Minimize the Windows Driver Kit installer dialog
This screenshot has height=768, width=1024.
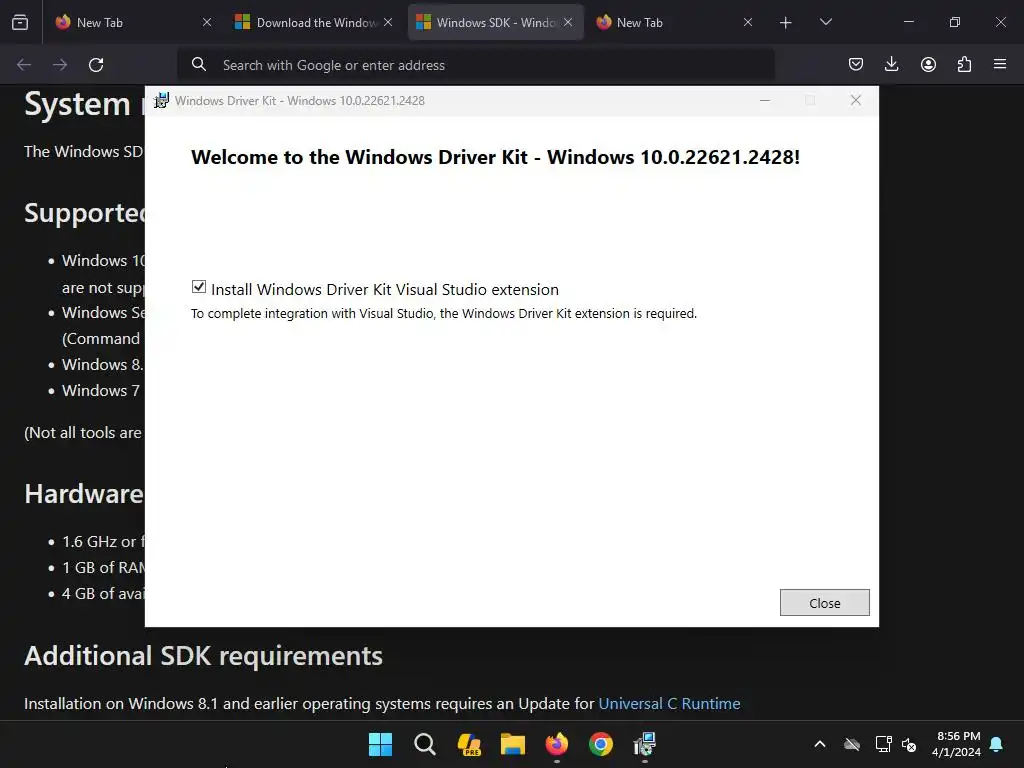coord(765,100)
